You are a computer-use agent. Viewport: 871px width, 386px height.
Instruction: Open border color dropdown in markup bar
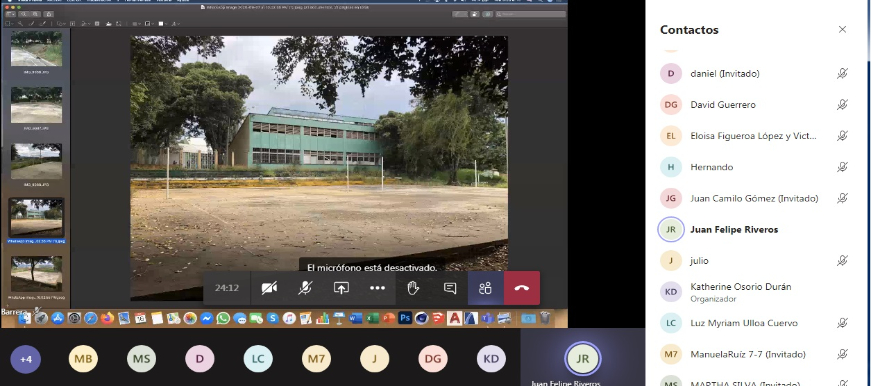coord(149,24)
